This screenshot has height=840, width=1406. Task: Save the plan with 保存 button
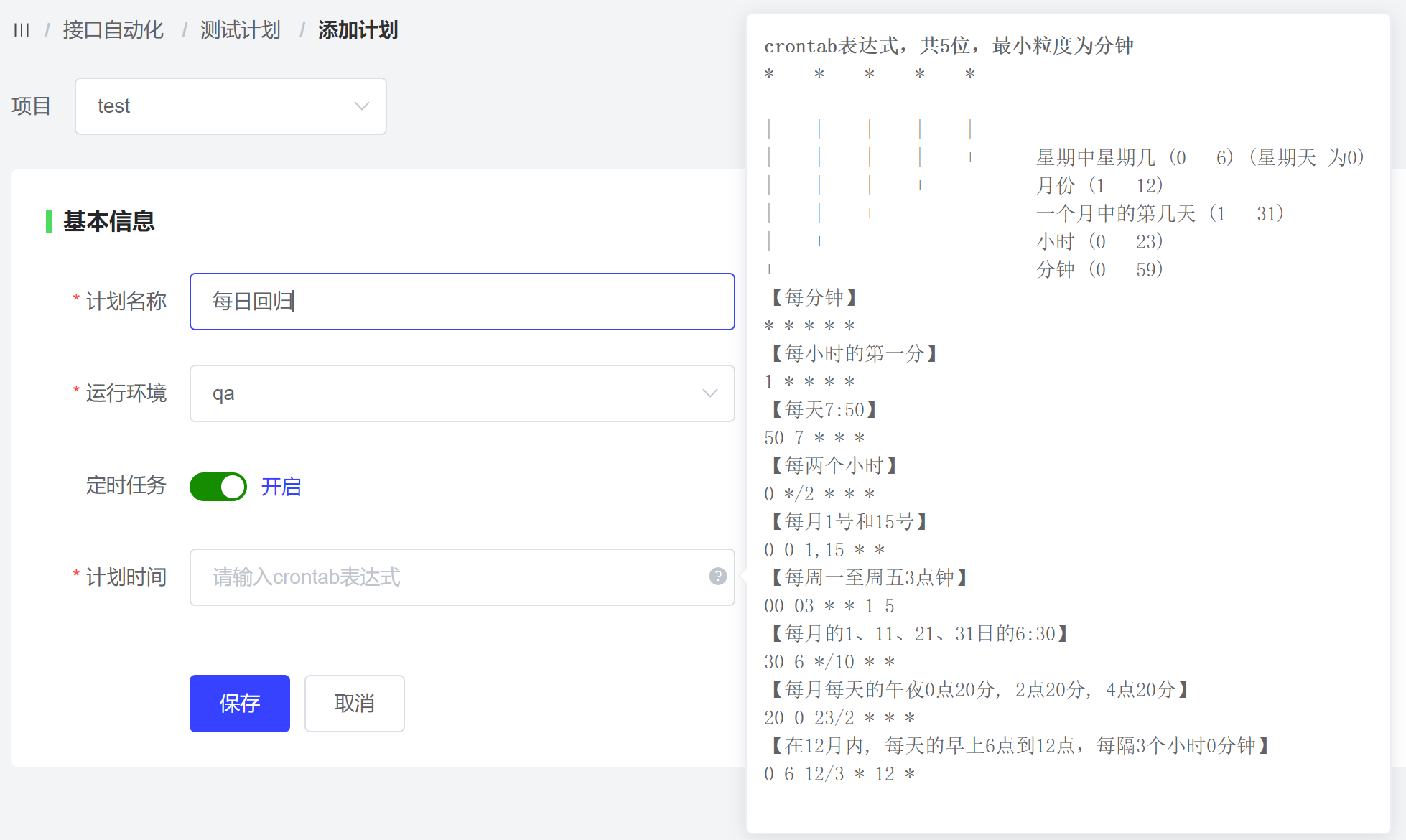[240, 704]
